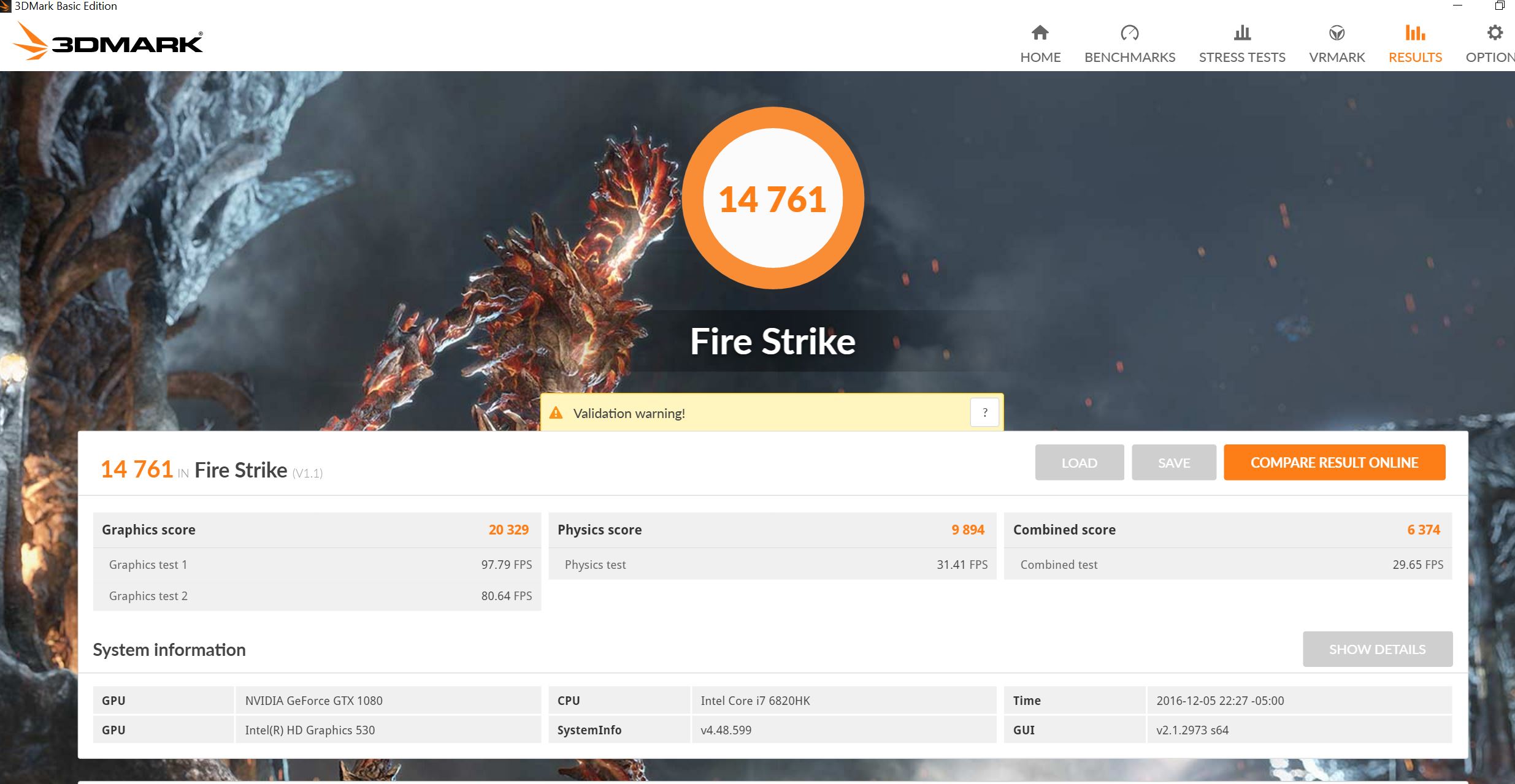Click the 3DMark Basic Edition window title
The image size is (1515, 784).
pyautogui.click(x=66, y=6)
